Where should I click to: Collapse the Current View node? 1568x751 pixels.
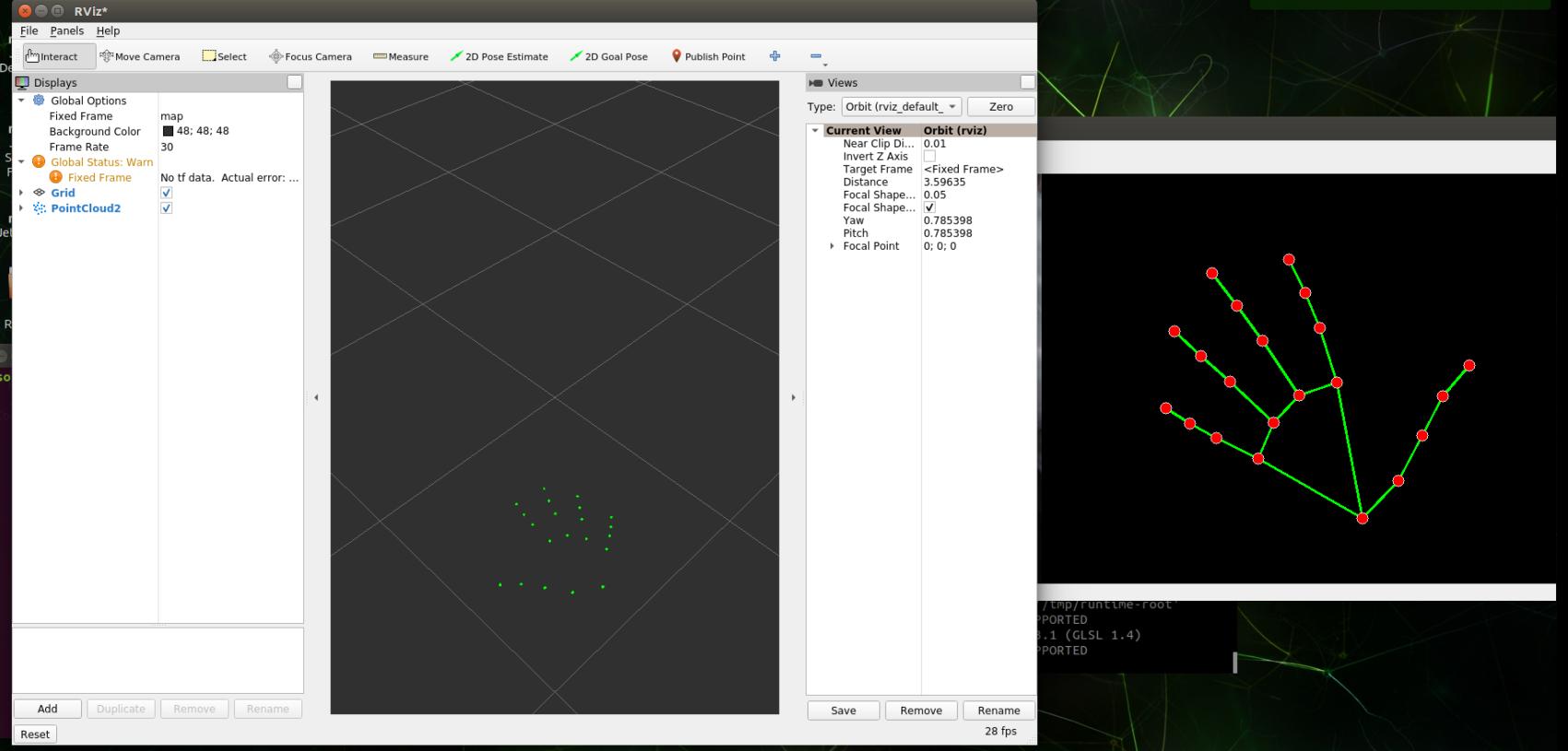point(815,131)
